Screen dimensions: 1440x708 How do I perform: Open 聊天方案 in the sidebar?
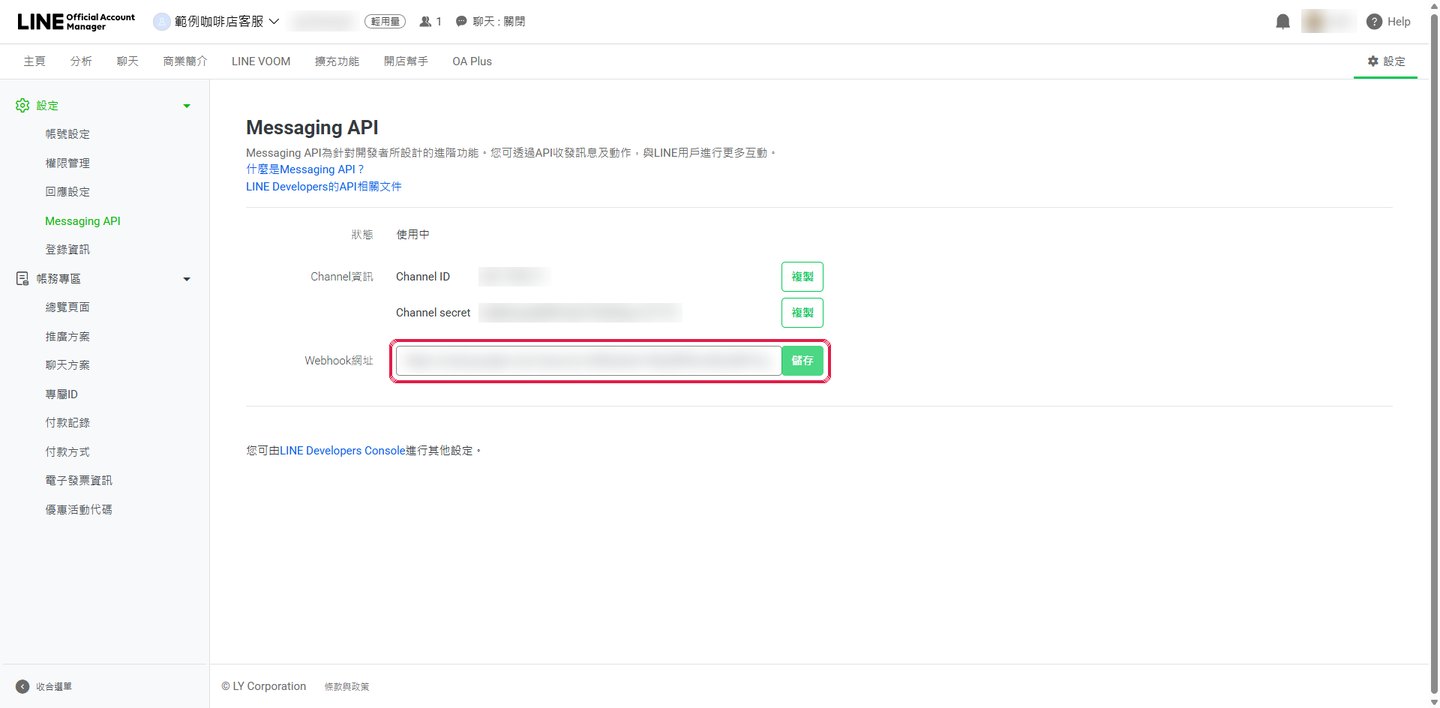pos(67,365)
